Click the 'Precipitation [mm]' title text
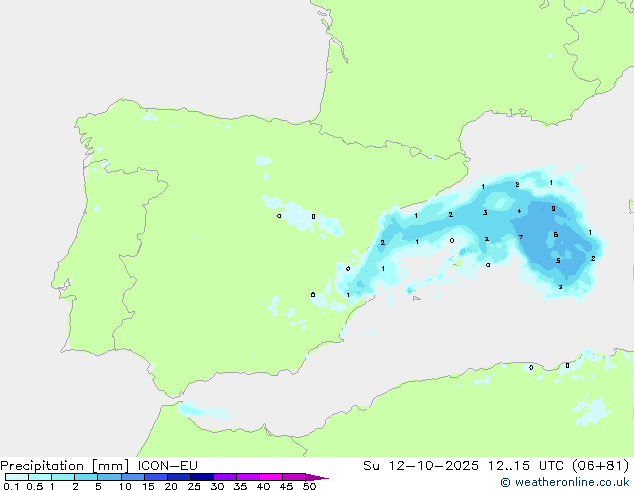This screenshot has height=490, width=634. coord(64,466)
